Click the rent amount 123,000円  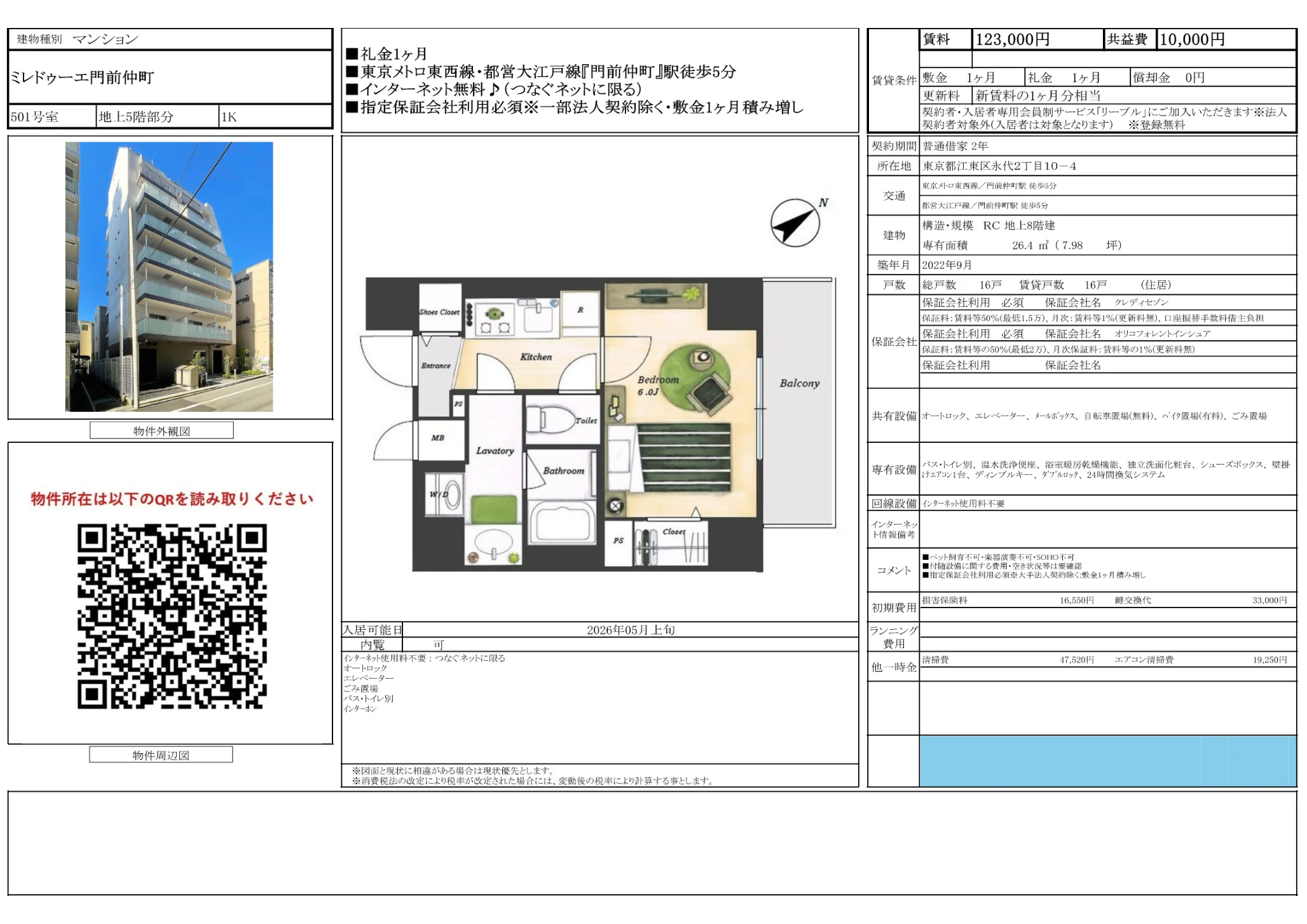[x=1012, y=39]
